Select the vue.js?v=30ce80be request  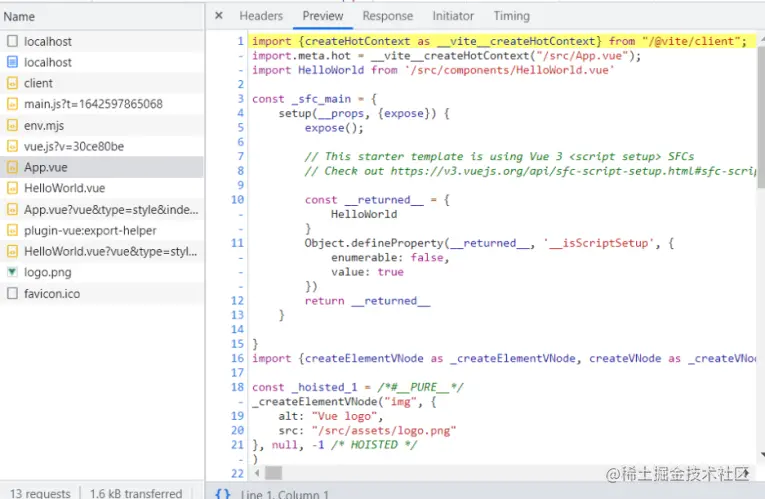[74, 146]
